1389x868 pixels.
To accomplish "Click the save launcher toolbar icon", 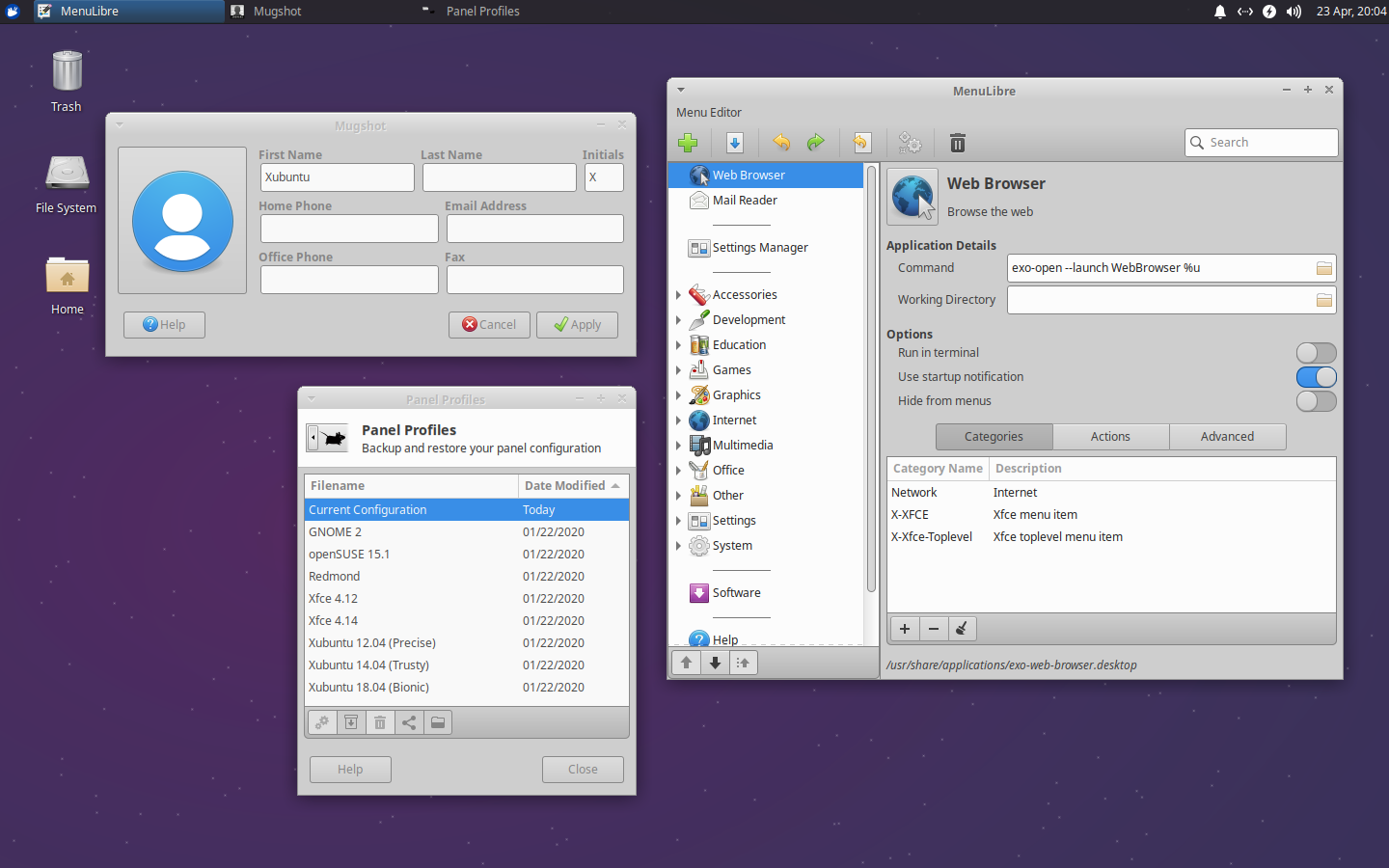I will 734,143.
